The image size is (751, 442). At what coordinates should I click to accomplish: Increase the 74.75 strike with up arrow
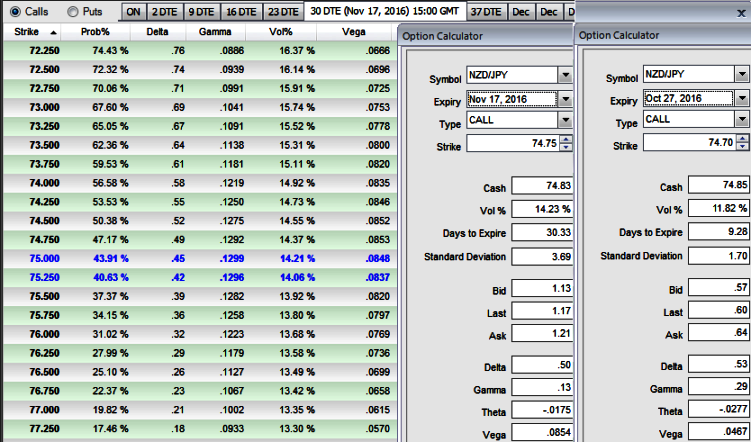coord(566,139)
